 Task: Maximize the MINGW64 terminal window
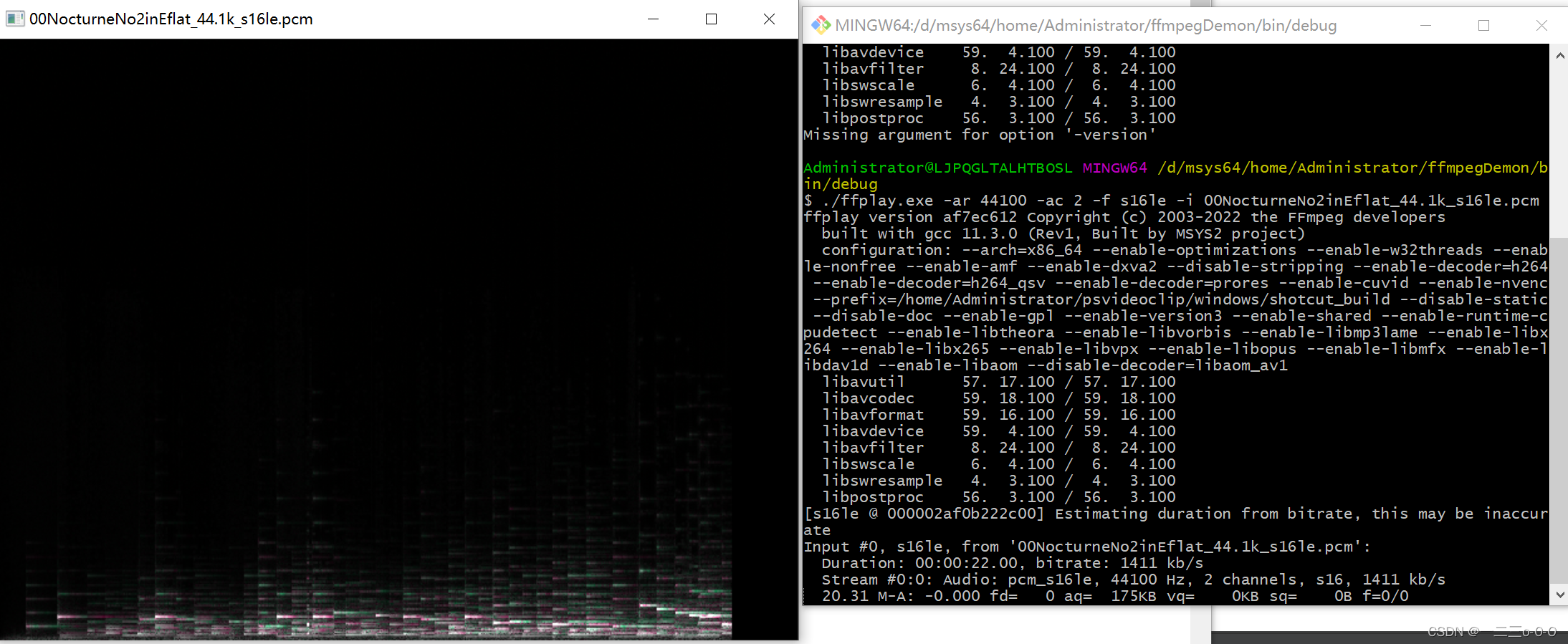1483,26
